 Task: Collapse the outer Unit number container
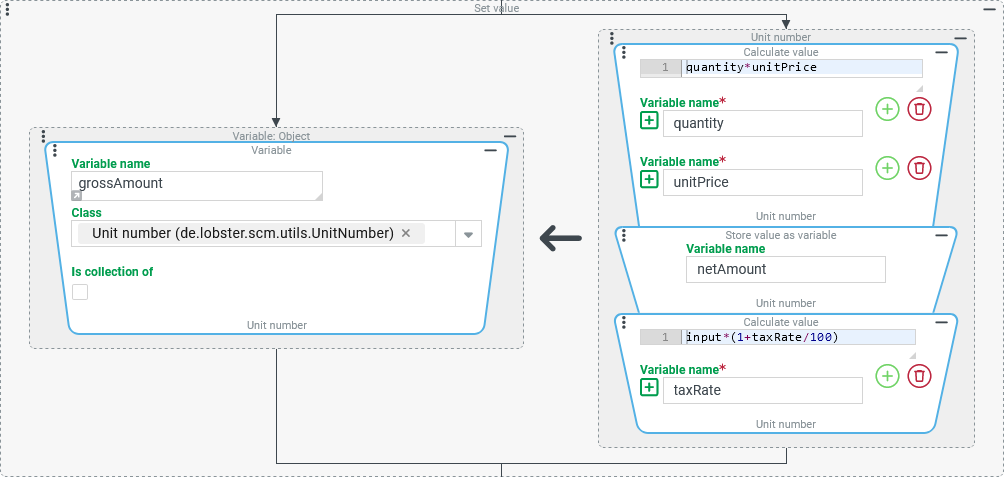coord(960,38)
